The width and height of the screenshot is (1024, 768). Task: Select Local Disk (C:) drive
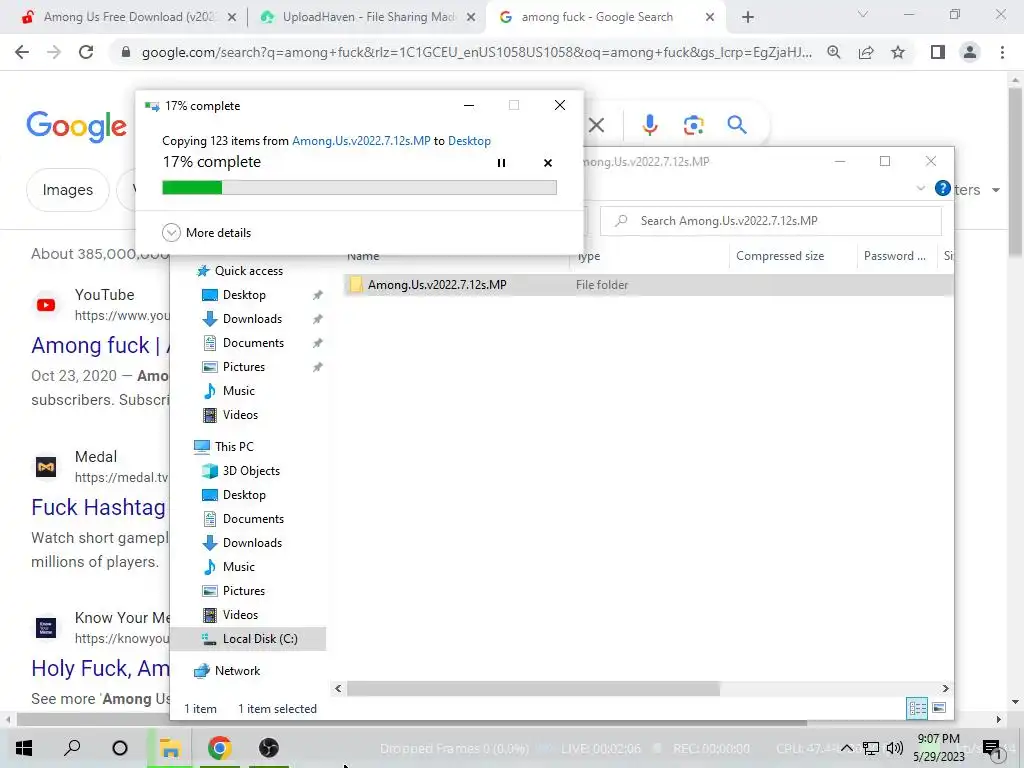(248, 639)
